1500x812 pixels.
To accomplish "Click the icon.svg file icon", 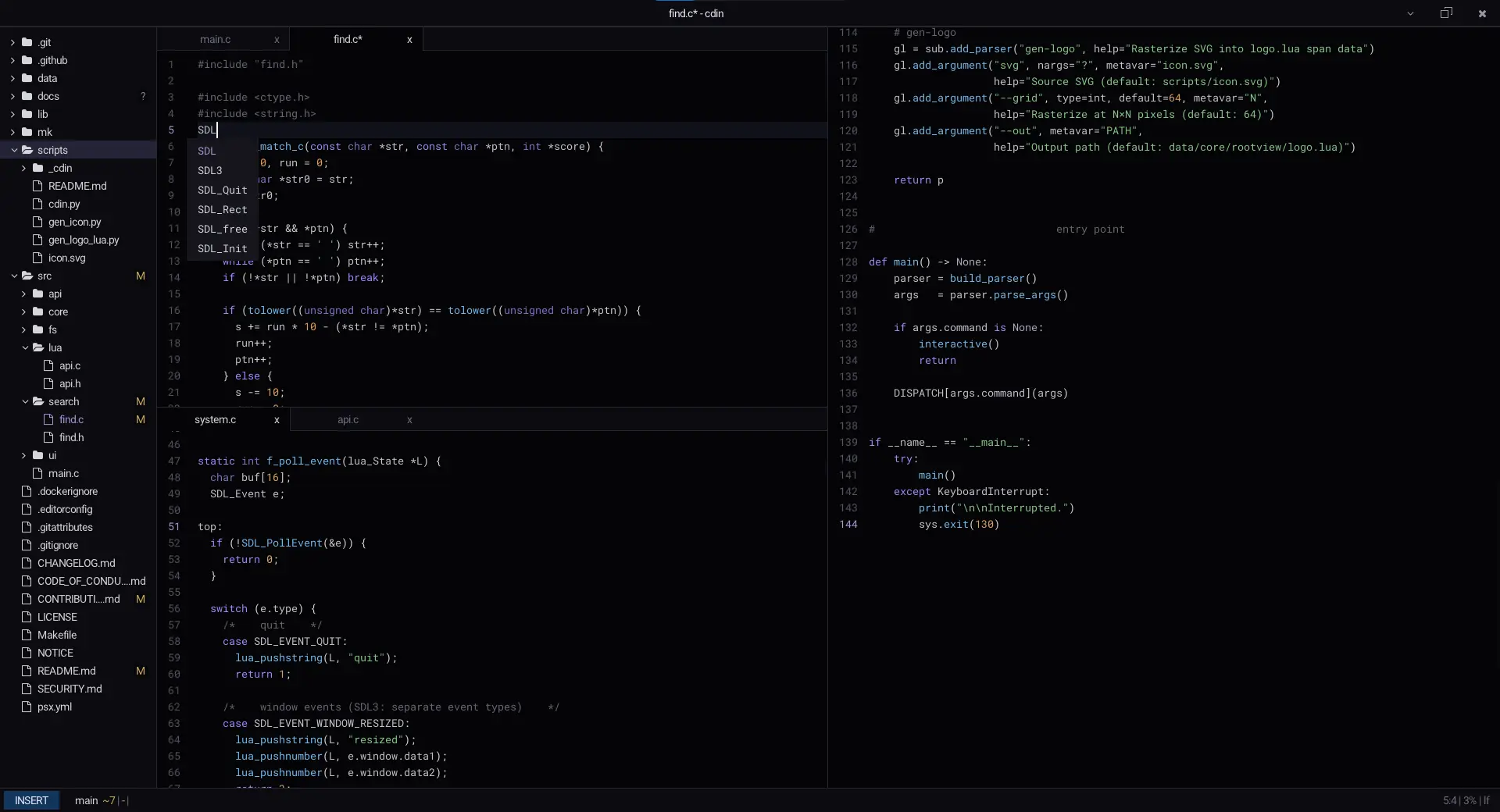I will 37,258.
